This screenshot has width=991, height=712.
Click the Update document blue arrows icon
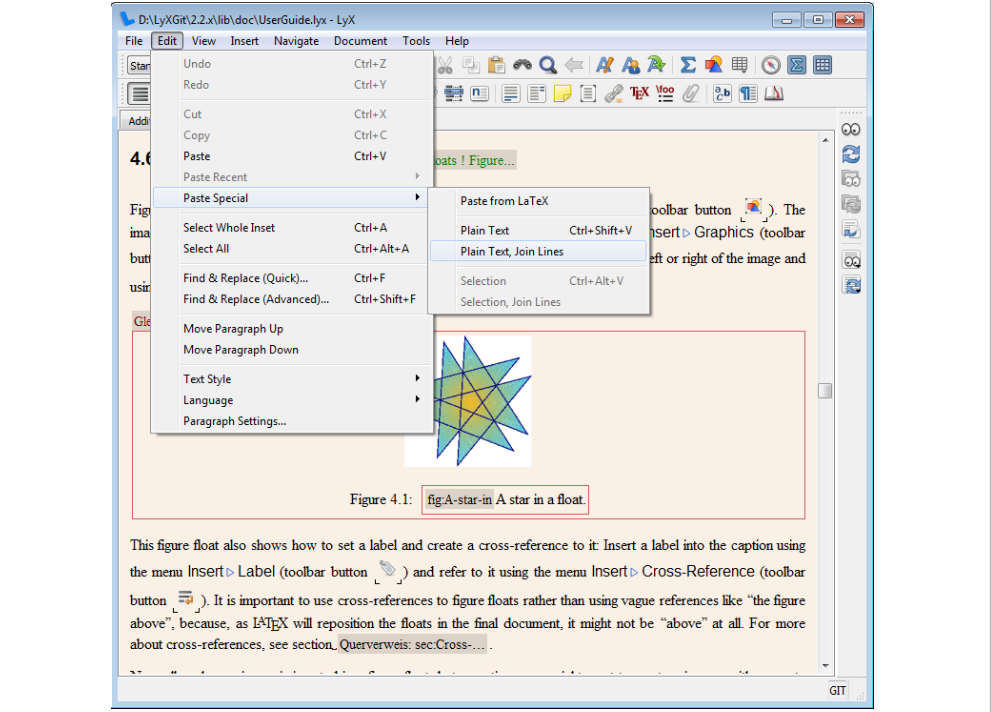coord(851,154)
